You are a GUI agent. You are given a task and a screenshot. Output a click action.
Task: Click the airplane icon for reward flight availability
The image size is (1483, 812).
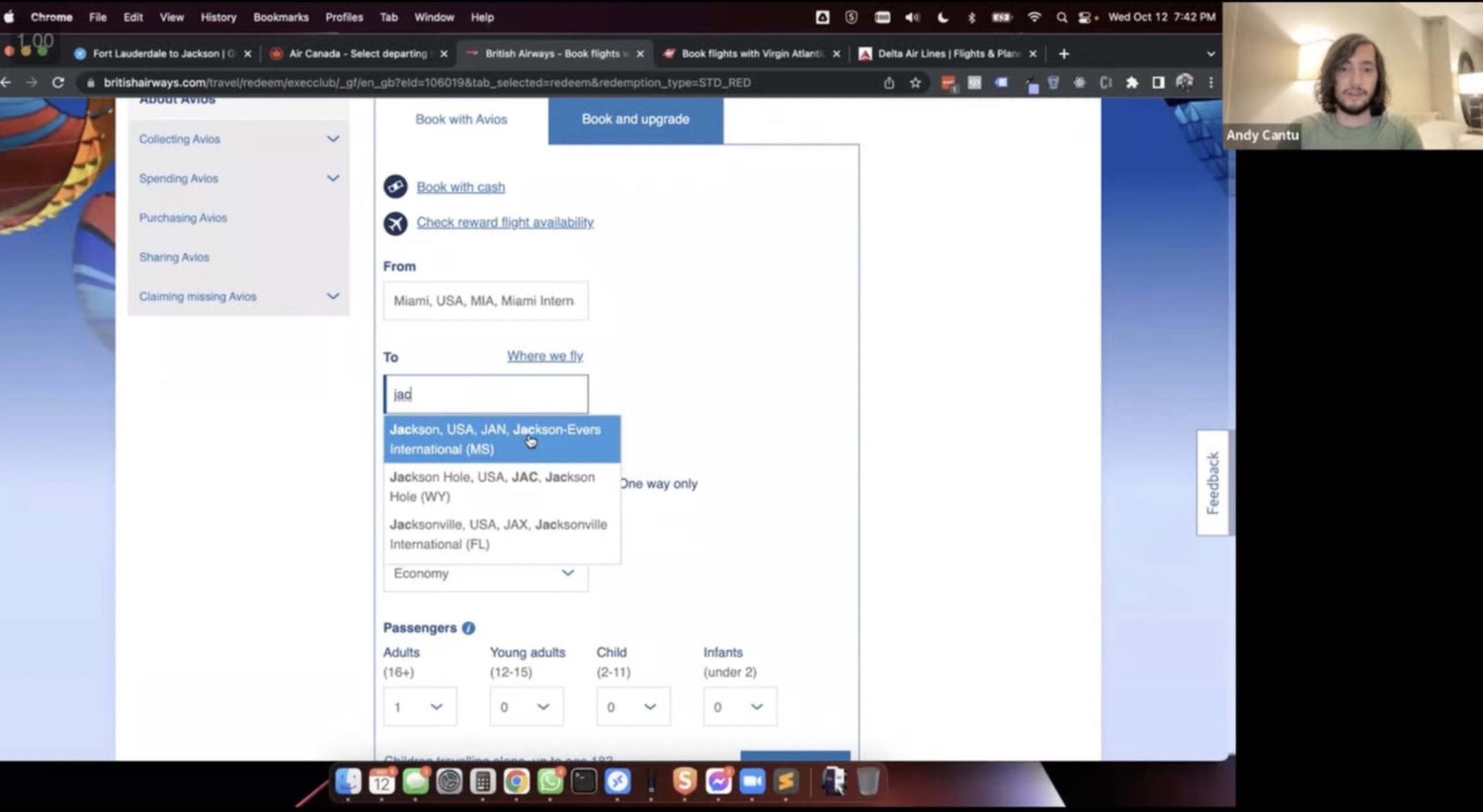click(x=396, y=223)
